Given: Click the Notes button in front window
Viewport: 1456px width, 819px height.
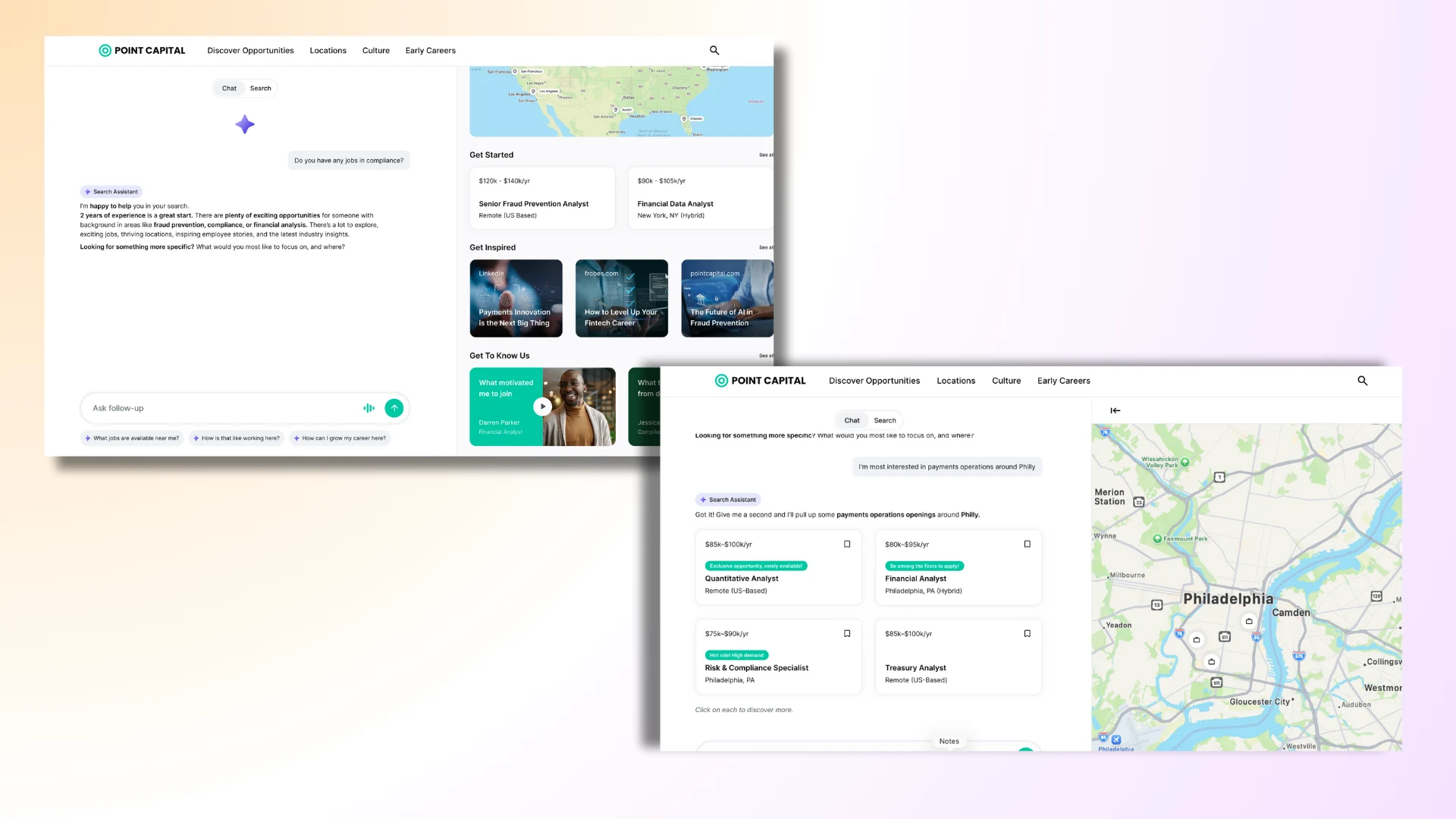Looking at the screenshot, I should point(949,741).
